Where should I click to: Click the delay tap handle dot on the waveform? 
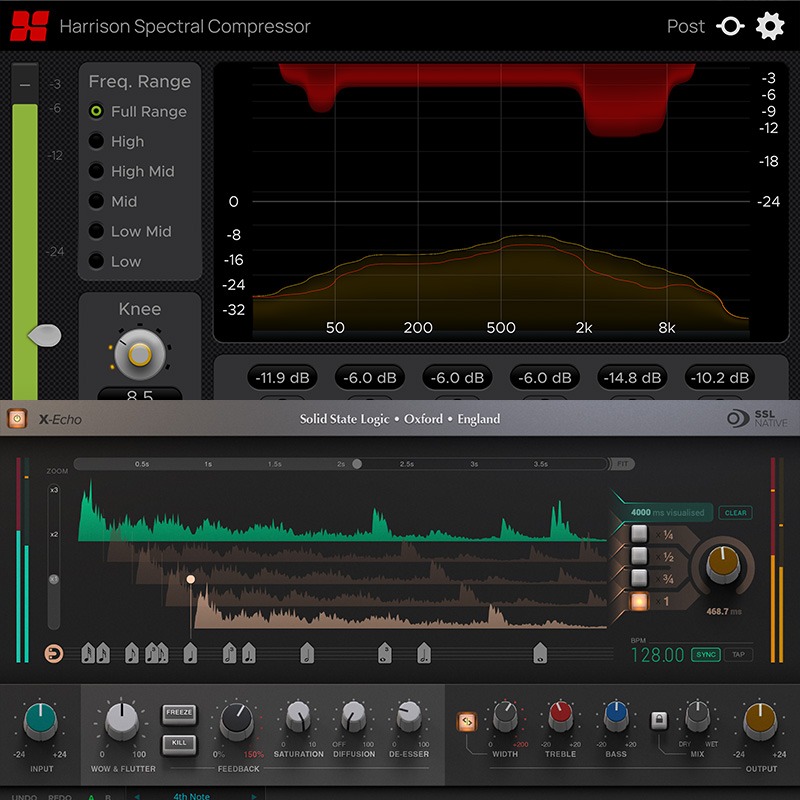191,579
